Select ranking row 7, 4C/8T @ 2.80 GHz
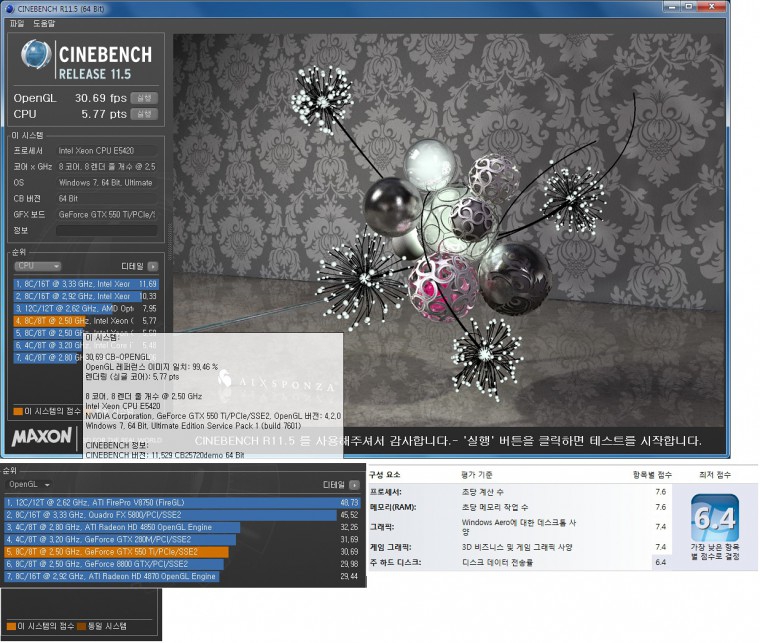 (48, 358)
